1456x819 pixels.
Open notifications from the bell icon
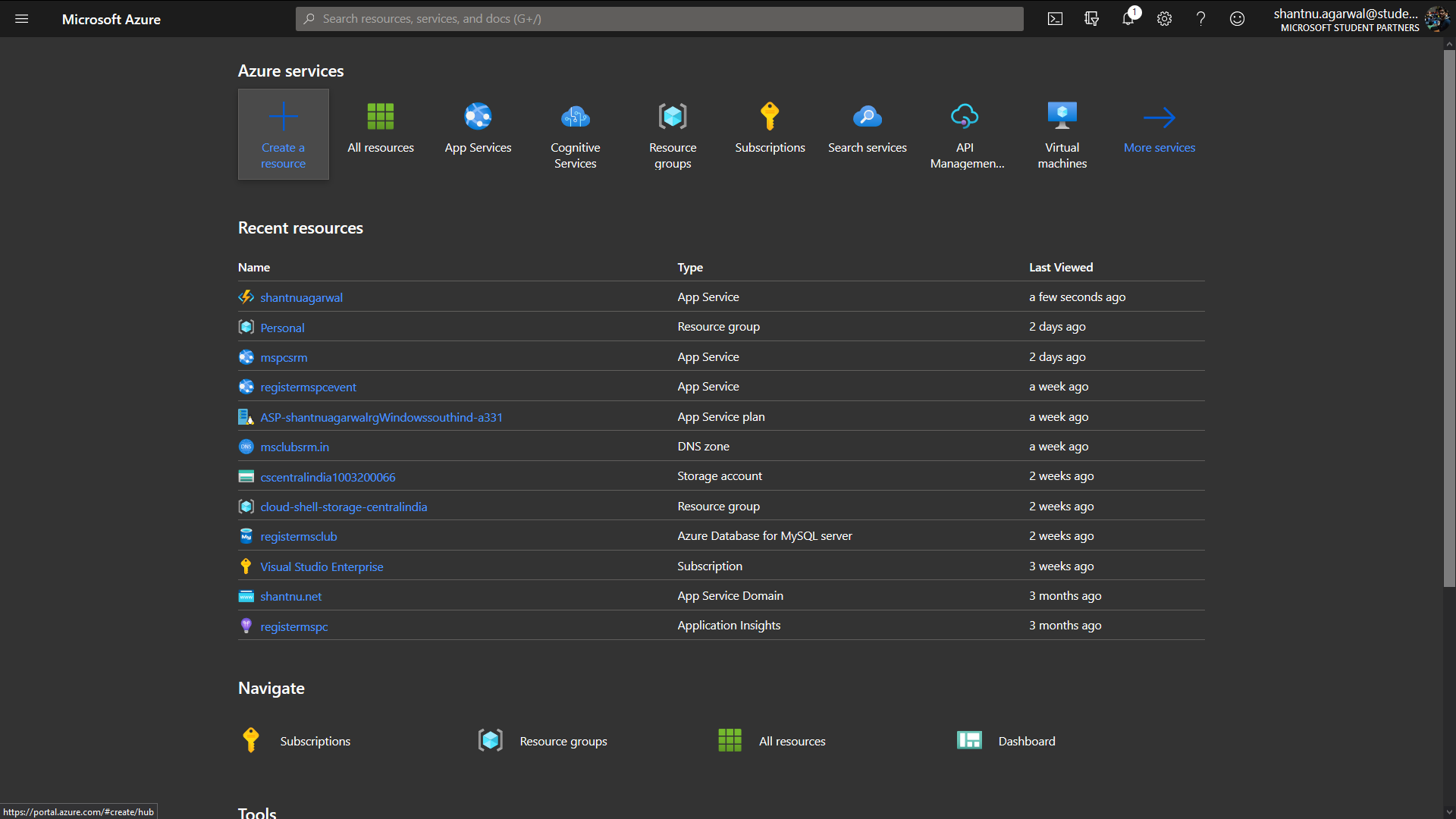pos(1128,18)
